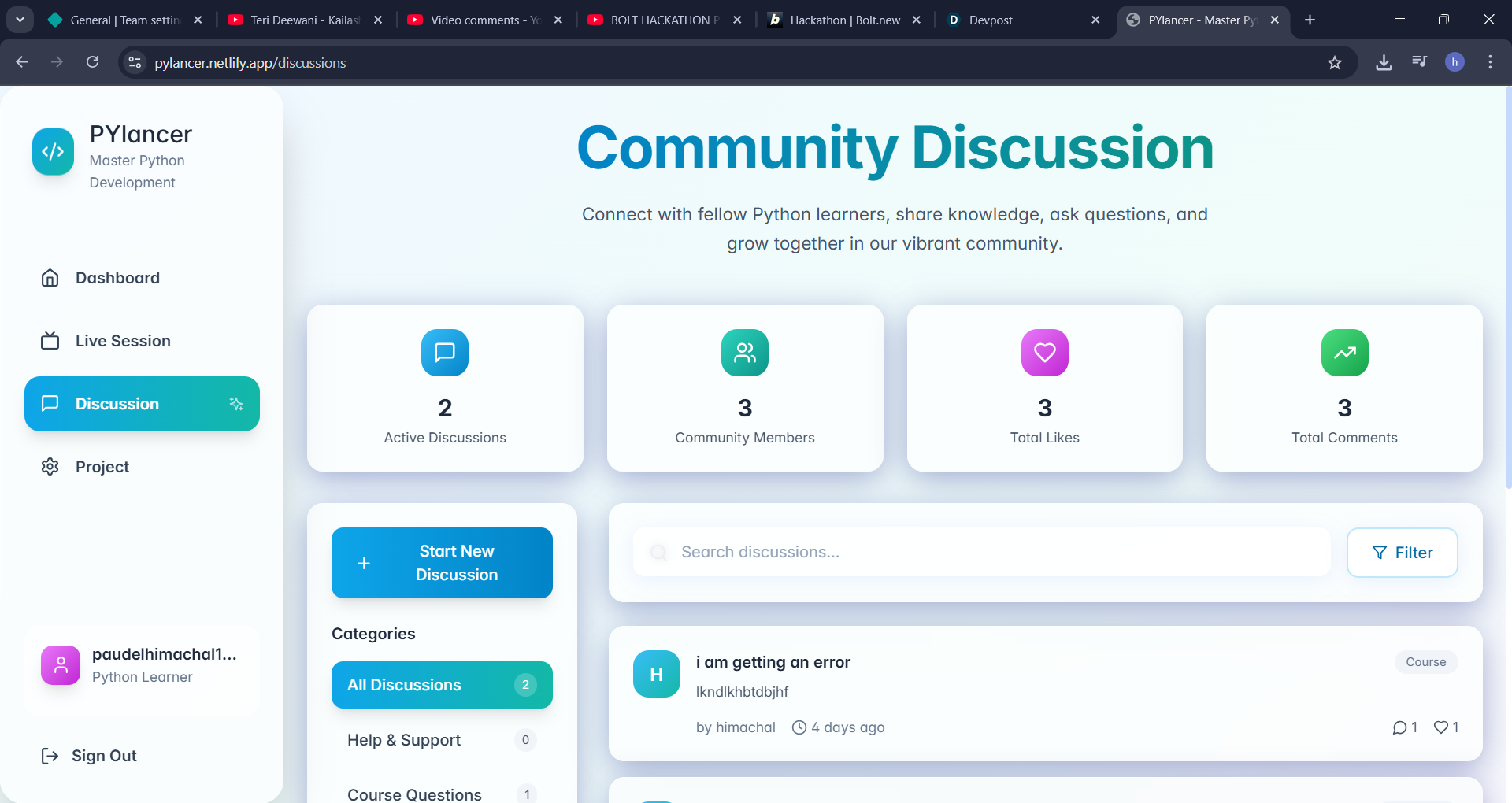Click the sparkle icon on Discussion item
The image size is (1512, 803).
[236, 404]
